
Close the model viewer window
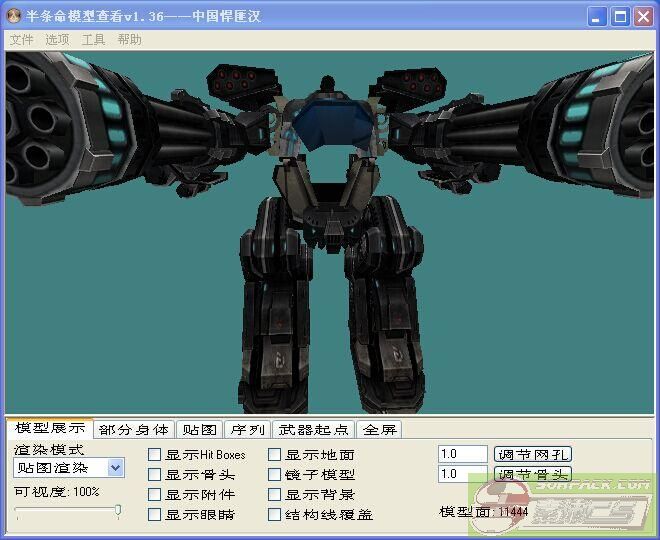(643, 17)
